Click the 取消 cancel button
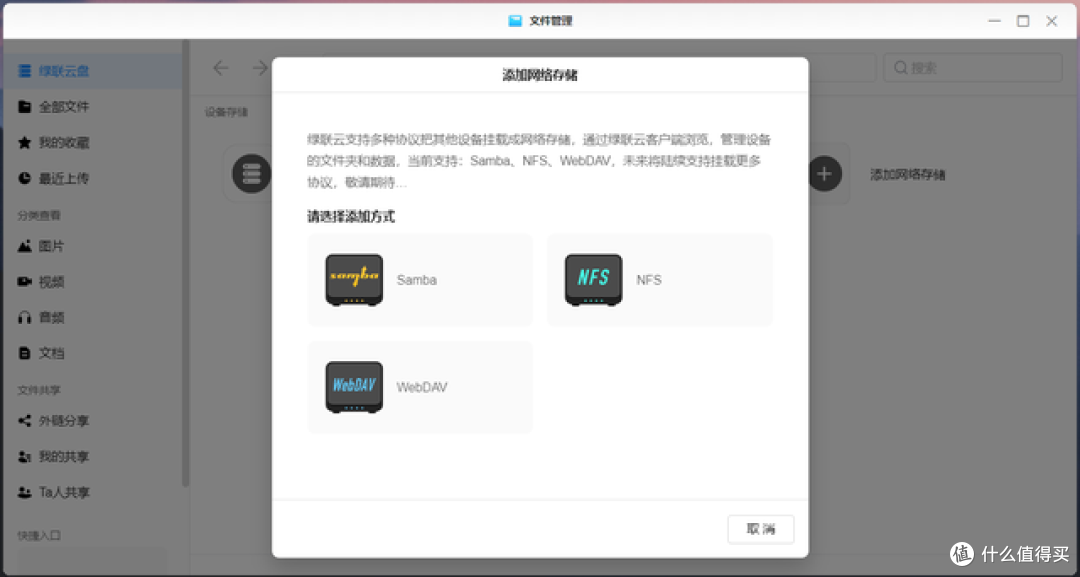 tap(761, 529)
